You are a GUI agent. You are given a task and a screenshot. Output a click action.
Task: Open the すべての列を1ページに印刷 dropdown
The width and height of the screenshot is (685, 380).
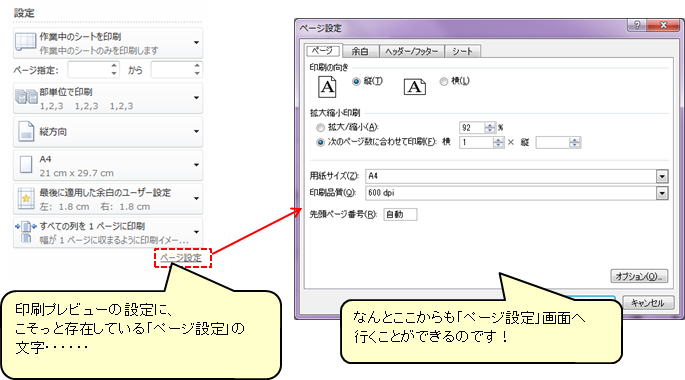pos(108,232)
